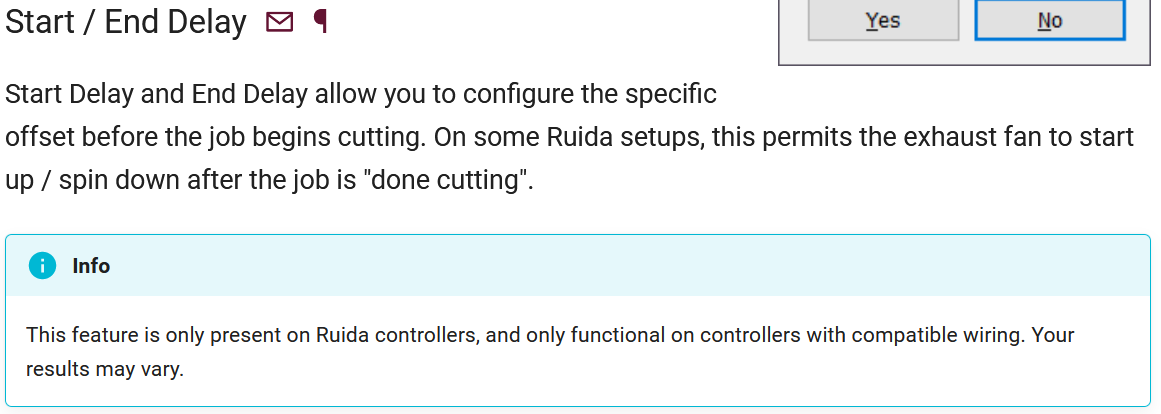The image size is (1161, 414).
Task: Click the pilcrow permalink icon by the heading
Action: [x=320, y=21]
